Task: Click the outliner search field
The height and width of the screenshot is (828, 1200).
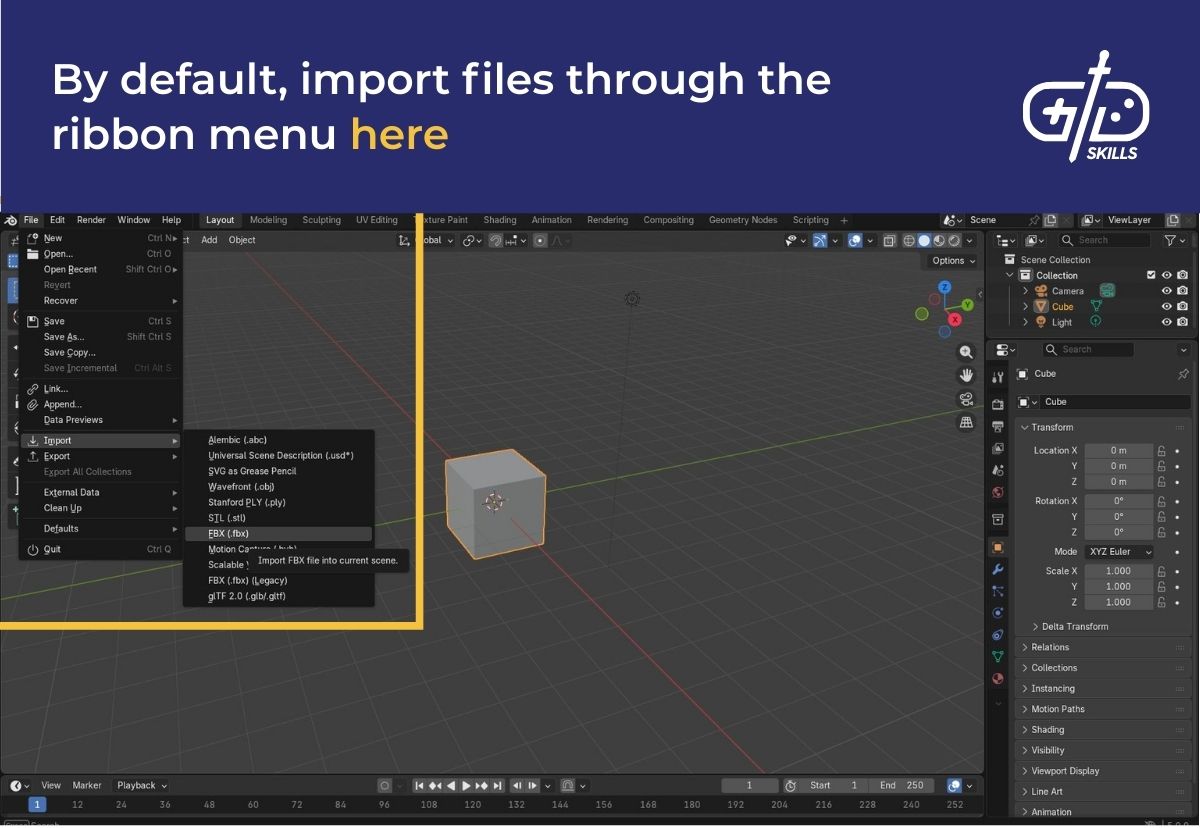Action: click(x=1105, y=240)
